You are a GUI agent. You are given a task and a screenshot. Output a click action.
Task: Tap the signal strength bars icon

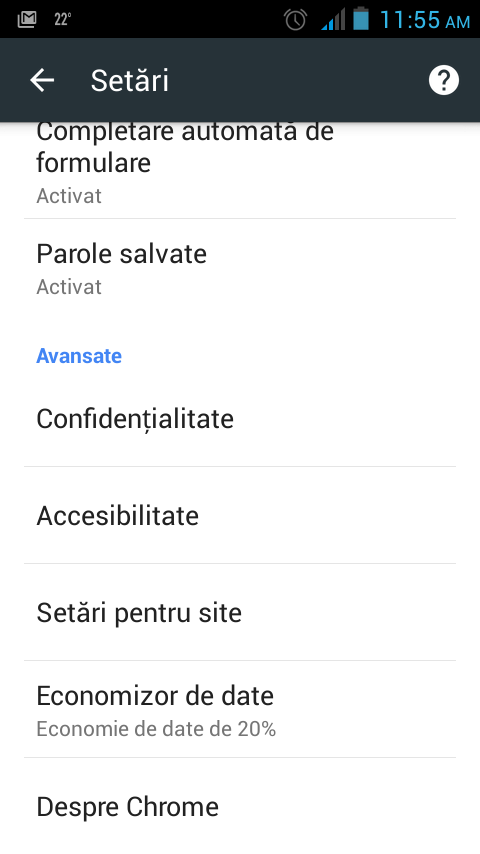[x=332, y=20]
